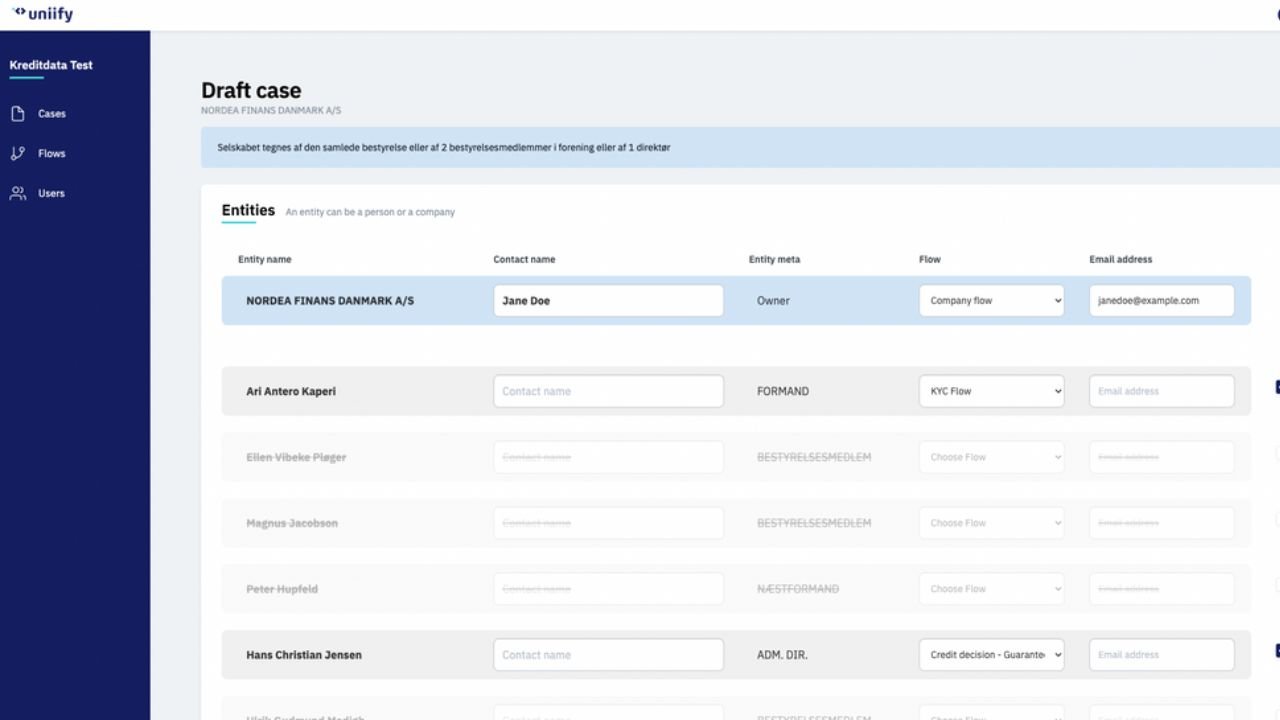The image size is (1280, 720).
Task: Toggle the switch beside Hans Christian Jensen's row
Action: click(x=1277, y=650)
